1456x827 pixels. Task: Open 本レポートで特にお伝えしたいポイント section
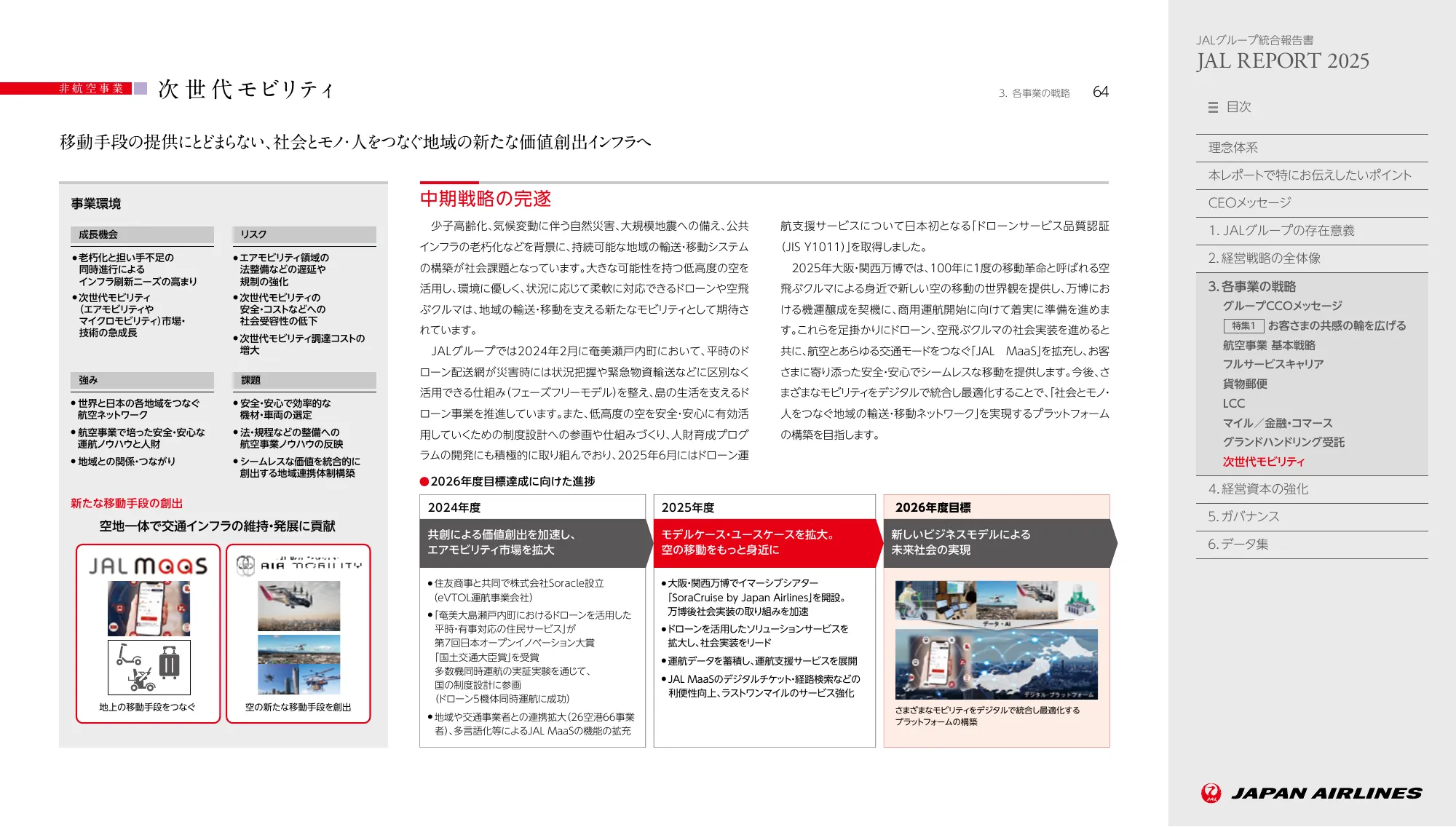point(1312,175)
